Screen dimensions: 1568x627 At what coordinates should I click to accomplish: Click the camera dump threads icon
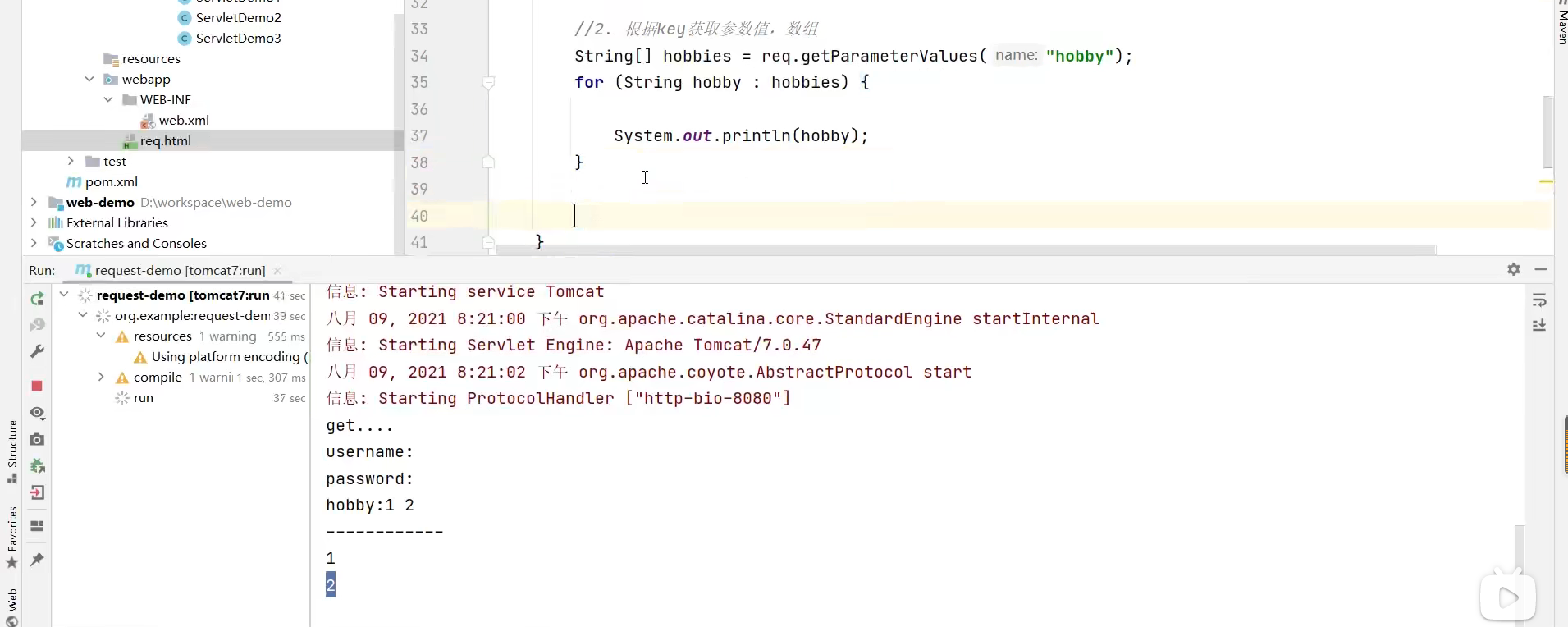37,440
